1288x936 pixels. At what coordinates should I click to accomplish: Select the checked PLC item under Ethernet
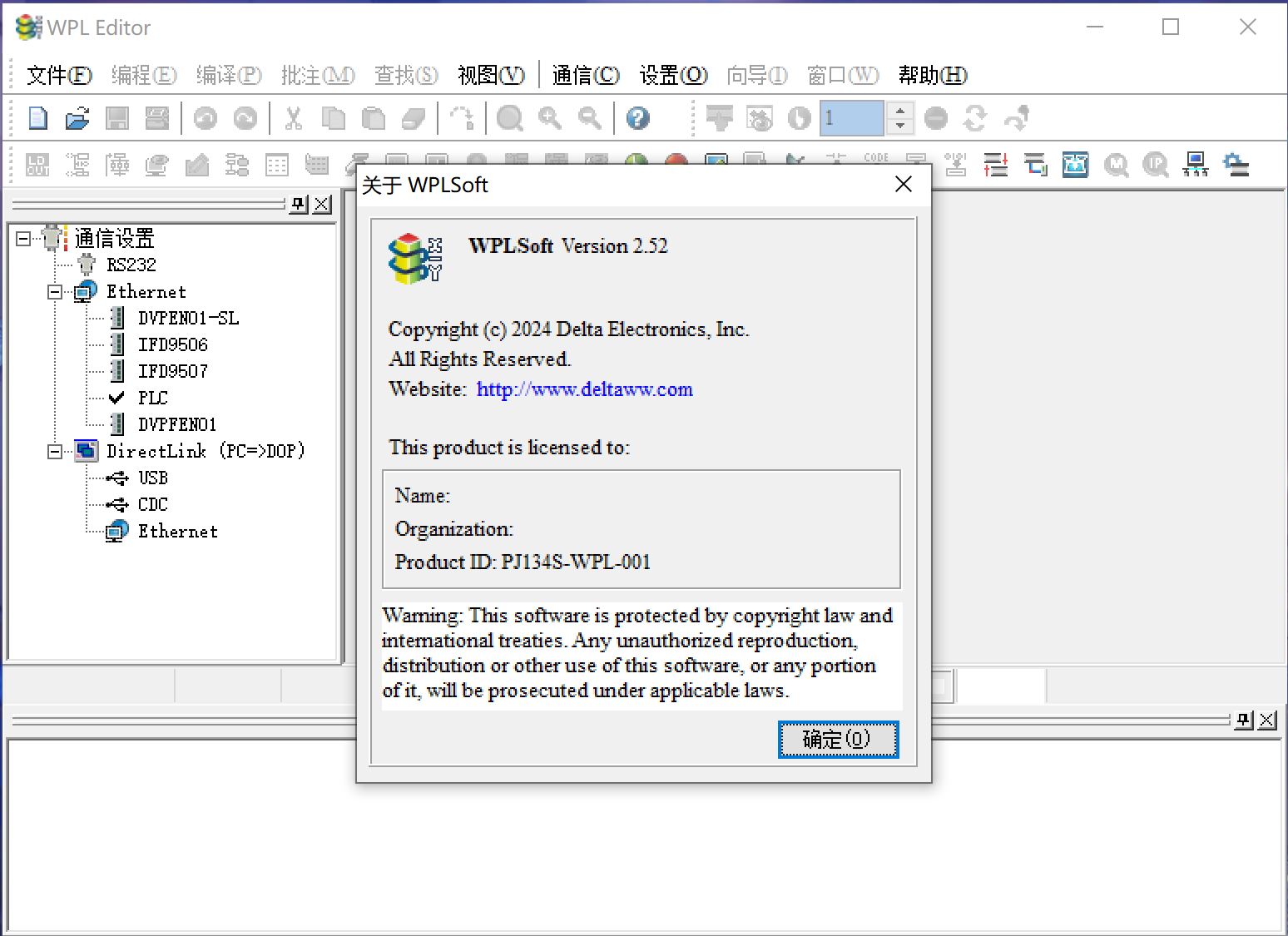pos(152,398)
